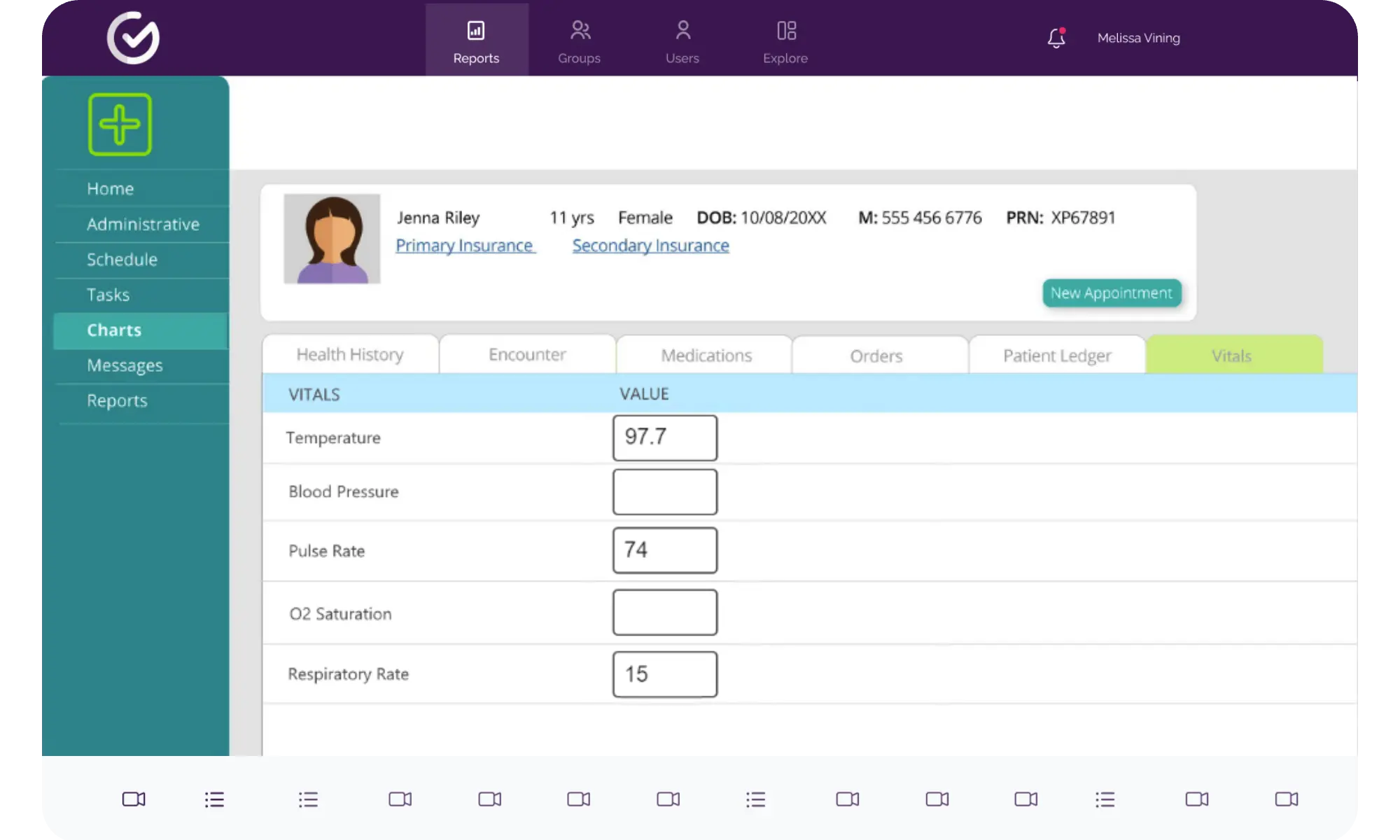Open Groups in the top navigation
The width and height of the screenshot is (1400, 840).
point(579,41)
